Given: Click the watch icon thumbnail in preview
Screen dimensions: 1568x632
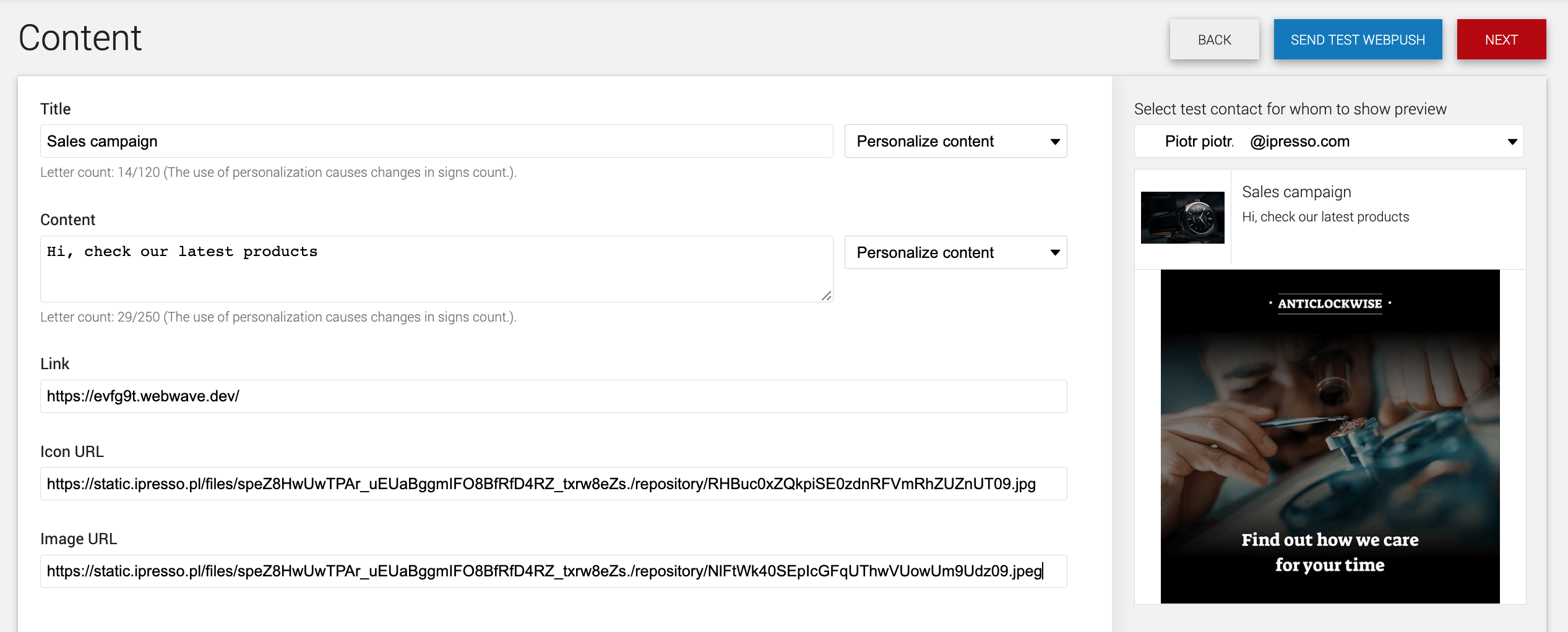Looking at the screenshot, I should click(x=1182, y=218).
